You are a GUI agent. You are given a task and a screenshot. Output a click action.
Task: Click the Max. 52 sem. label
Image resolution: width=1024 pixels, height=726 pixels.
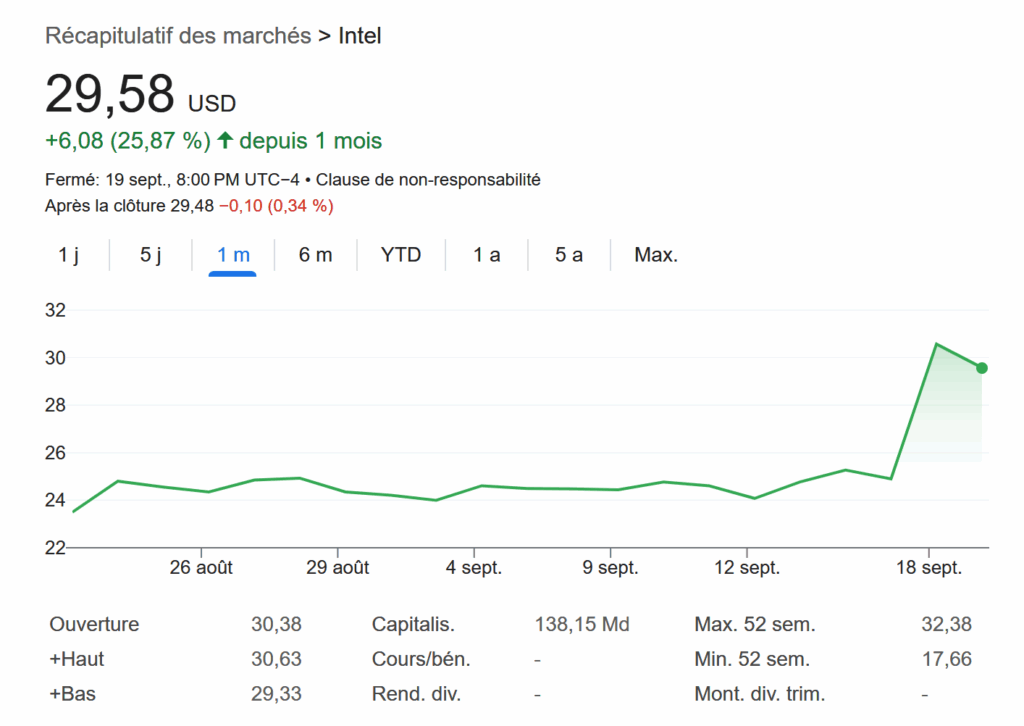(x=755, y=624)
